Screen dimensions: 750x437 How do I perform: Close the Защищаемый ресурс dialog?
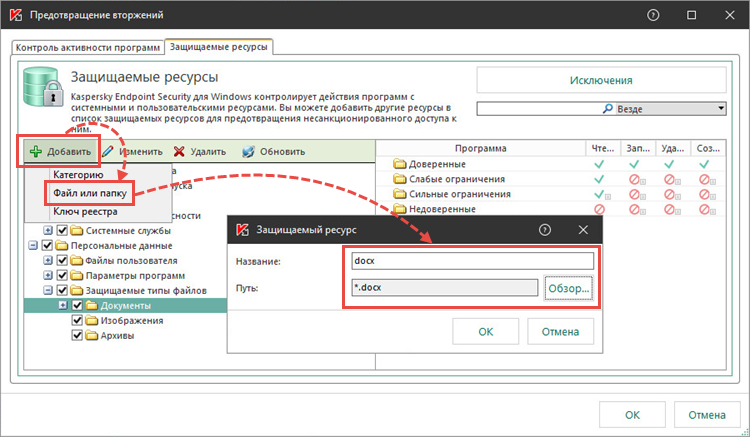(x=583, y=230)
